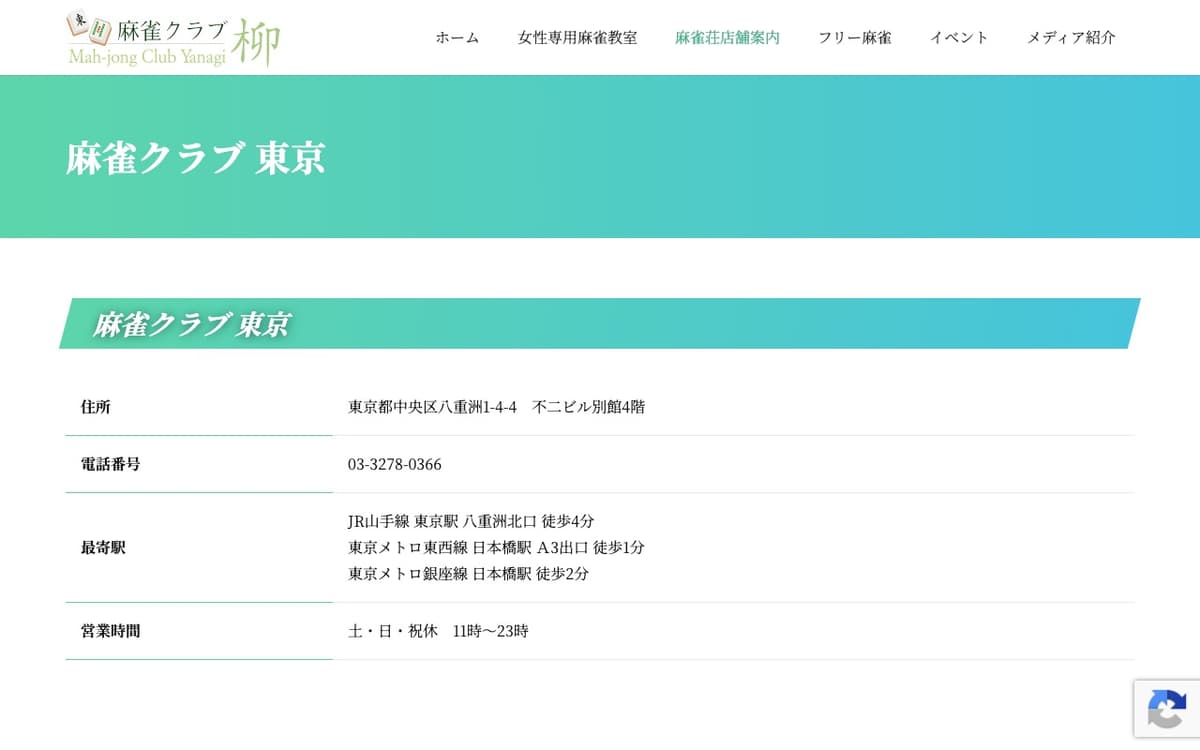Click the 電話番号 row label
Screen dimensions: 1200x750
(110, 464)
